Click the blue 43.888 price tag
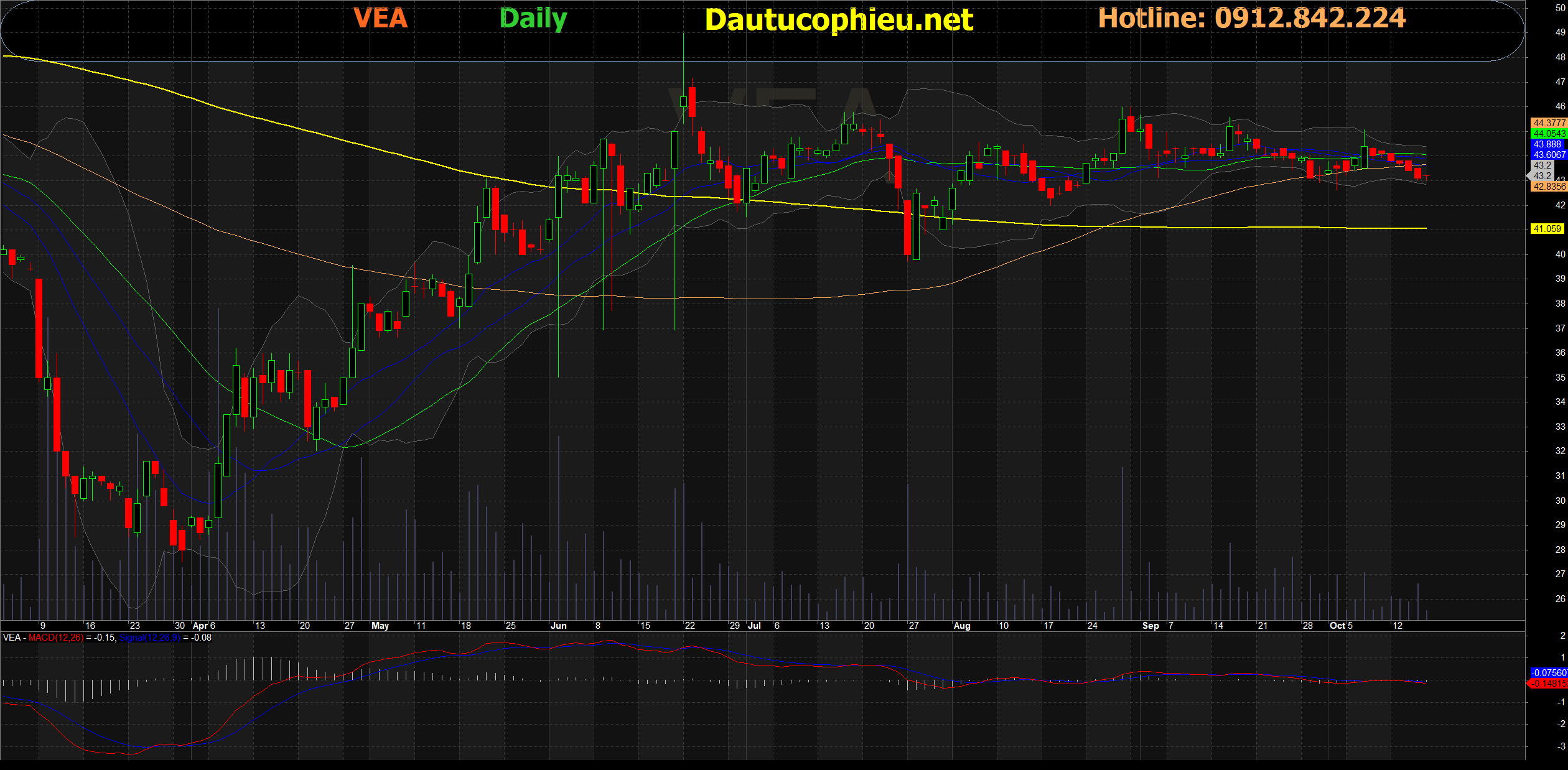Screen dimensions: 1568x770 coord(1547,144)
